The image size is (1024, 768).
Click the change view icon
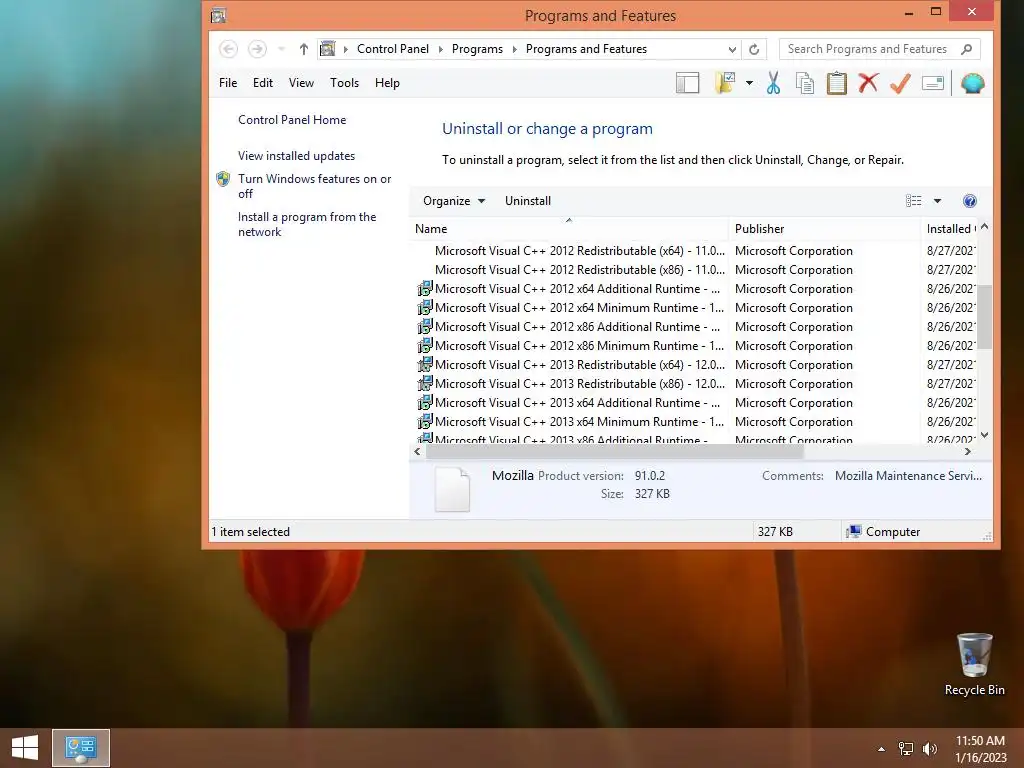click(x=914, y=201)
